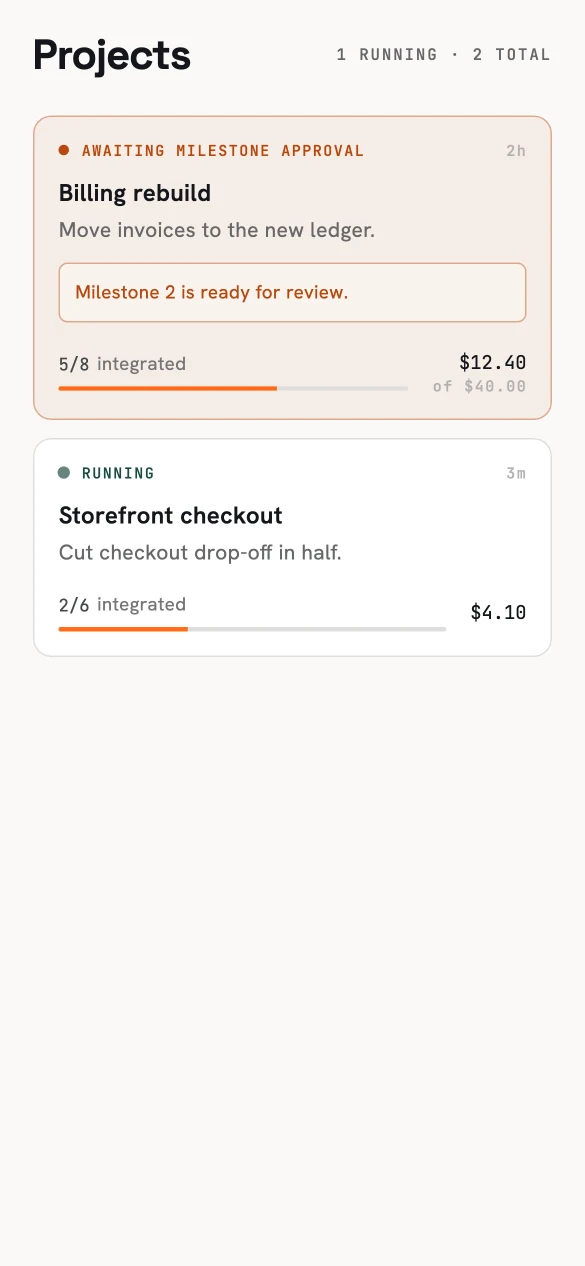Image resolution: width=585 pixels, height=1266 pixels.
Task: Click the 3m timestamp on Storefront checkout
Action: pos(516,473)
